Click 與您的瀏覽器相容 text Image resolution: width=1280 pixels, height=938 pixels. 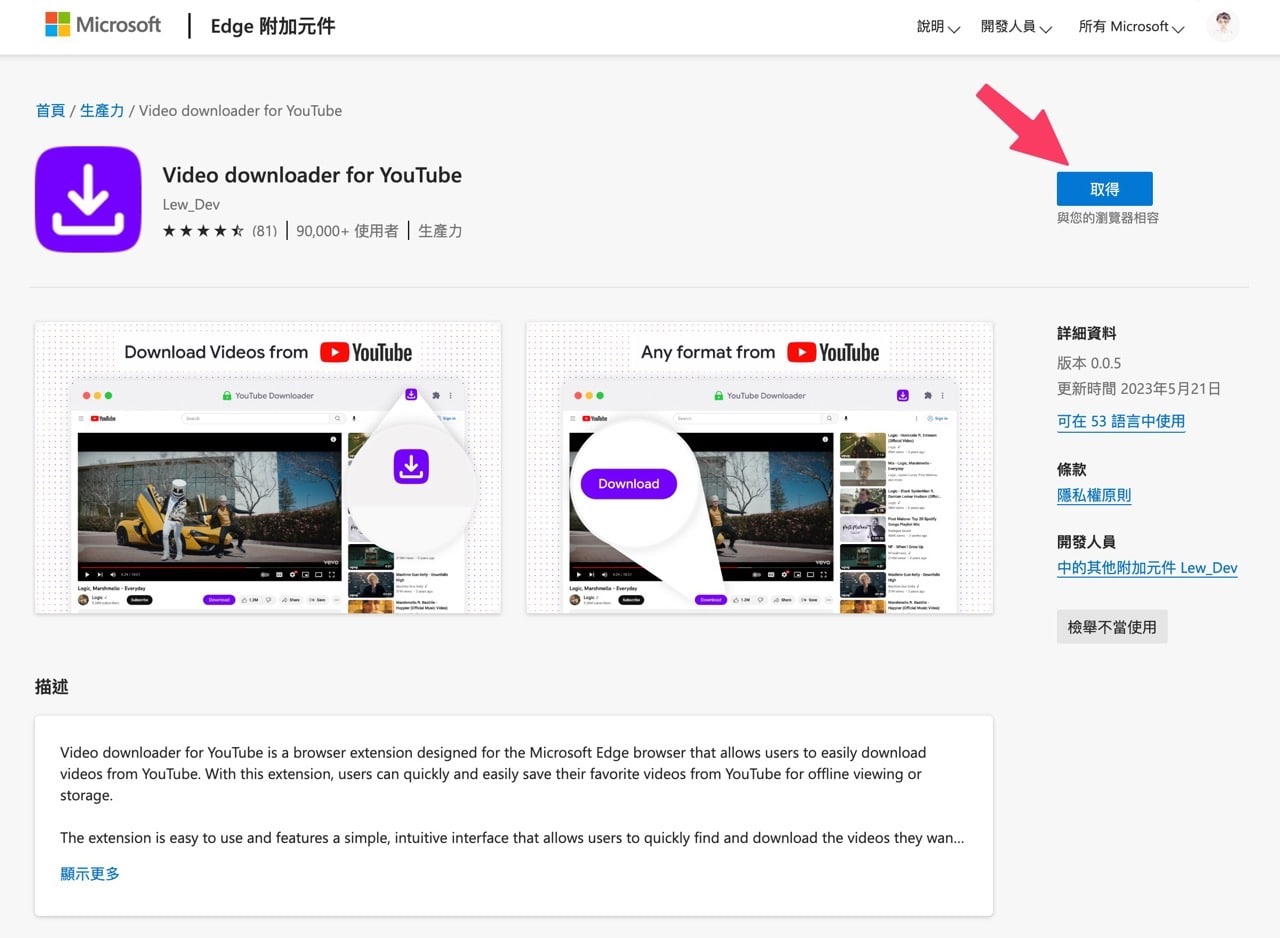(1108, 218)
